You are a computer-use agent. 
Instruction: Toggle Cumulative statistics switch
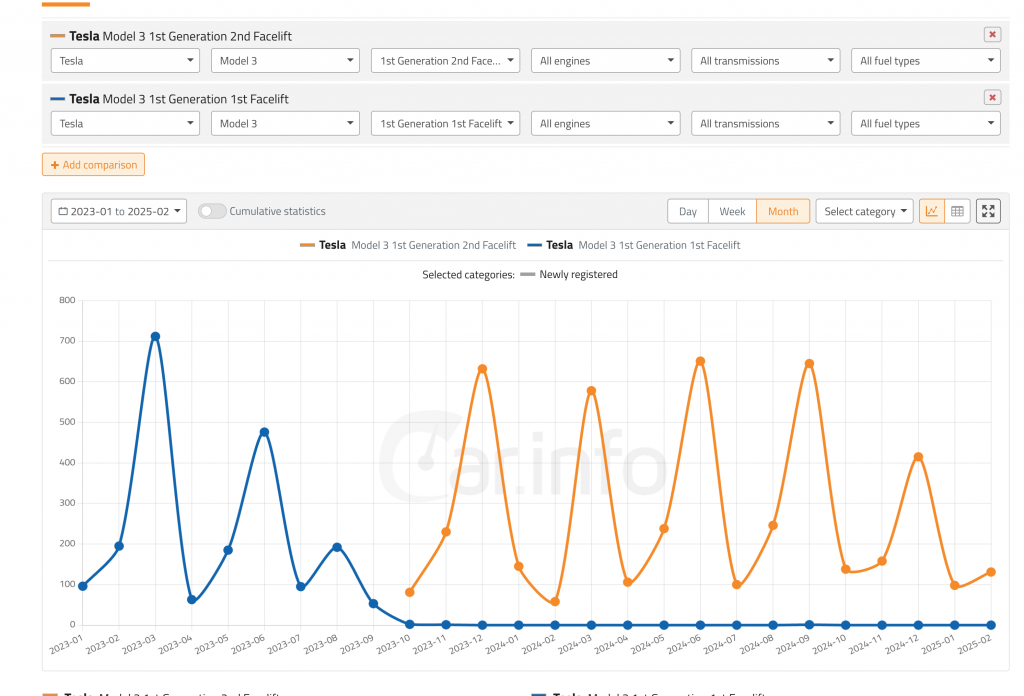pyautogui.click(x=212, y=211)
